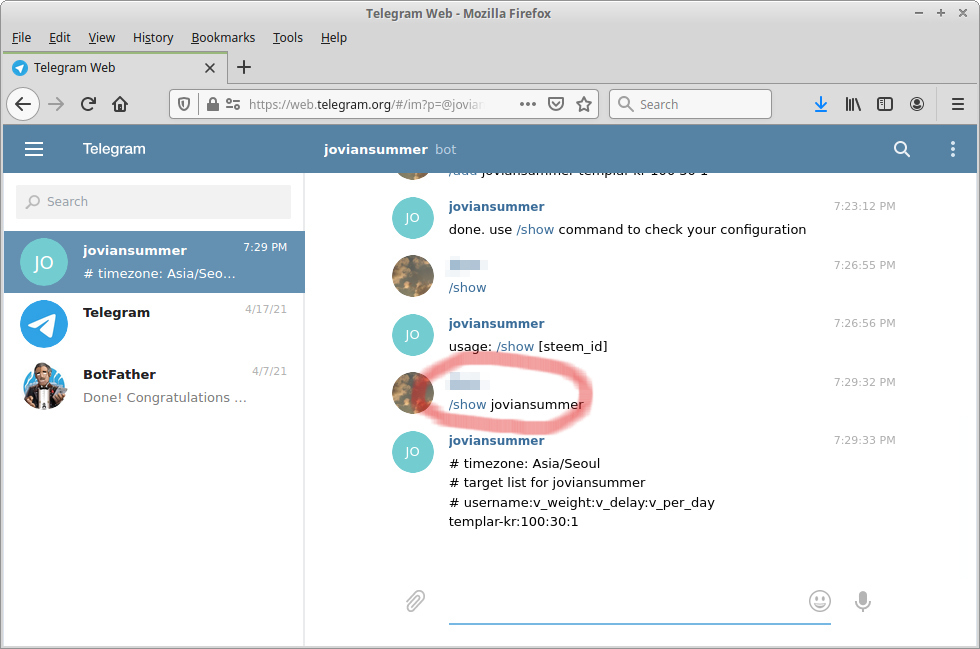Open the File menu
The width and height of the screenshot is (980, 649).
click(21, 38)
